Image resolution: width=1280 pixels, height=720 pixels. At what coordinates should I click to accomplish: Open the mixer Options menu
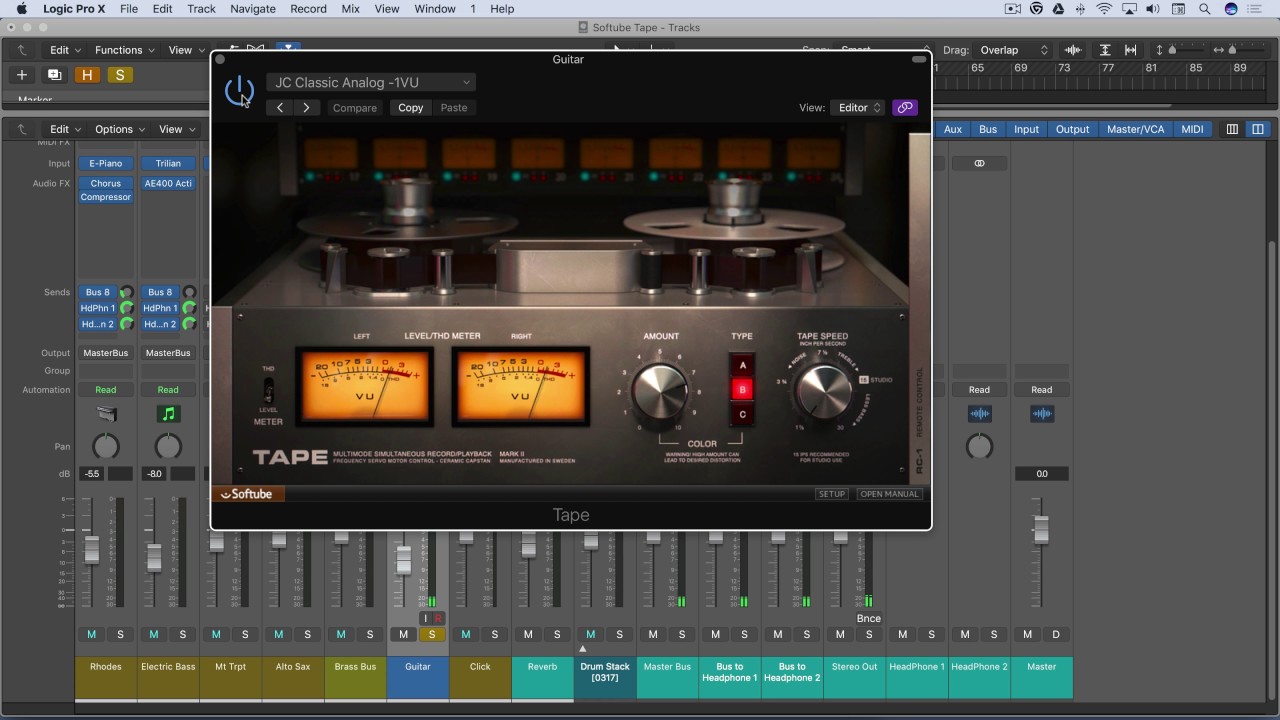(x=120, y=129)
